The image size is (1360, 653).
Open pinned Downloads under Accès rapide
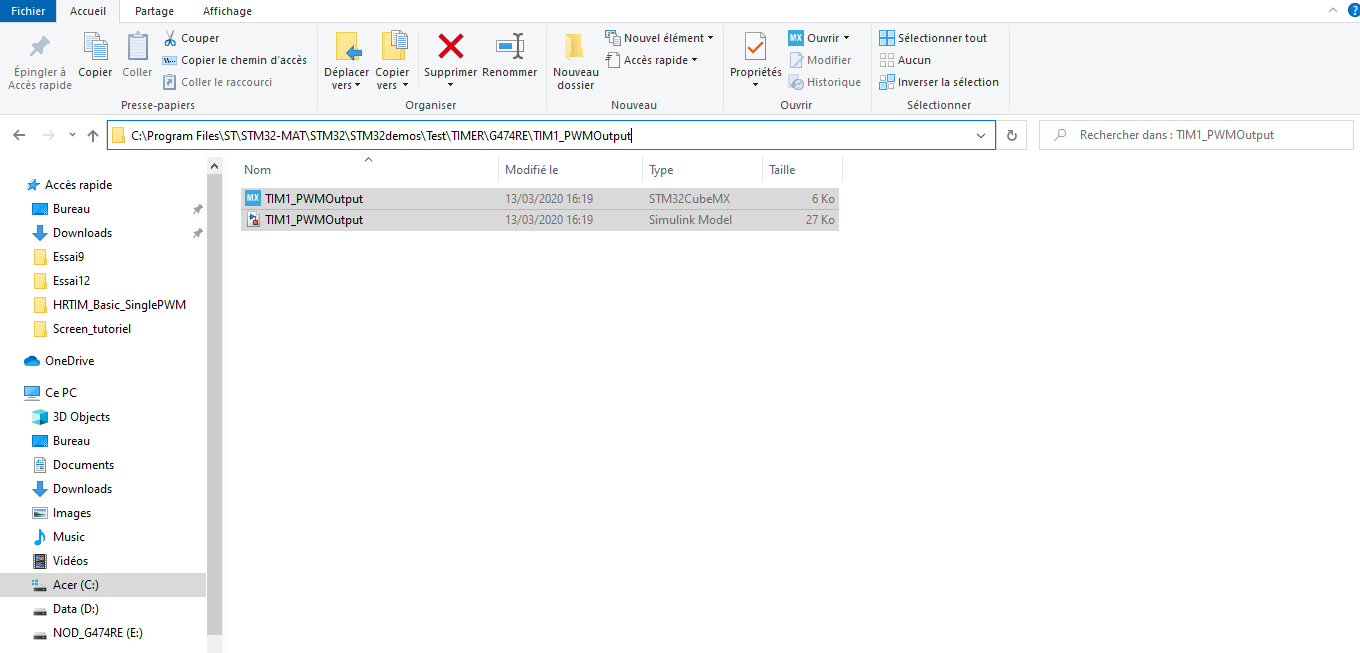[x=82, y=233]
